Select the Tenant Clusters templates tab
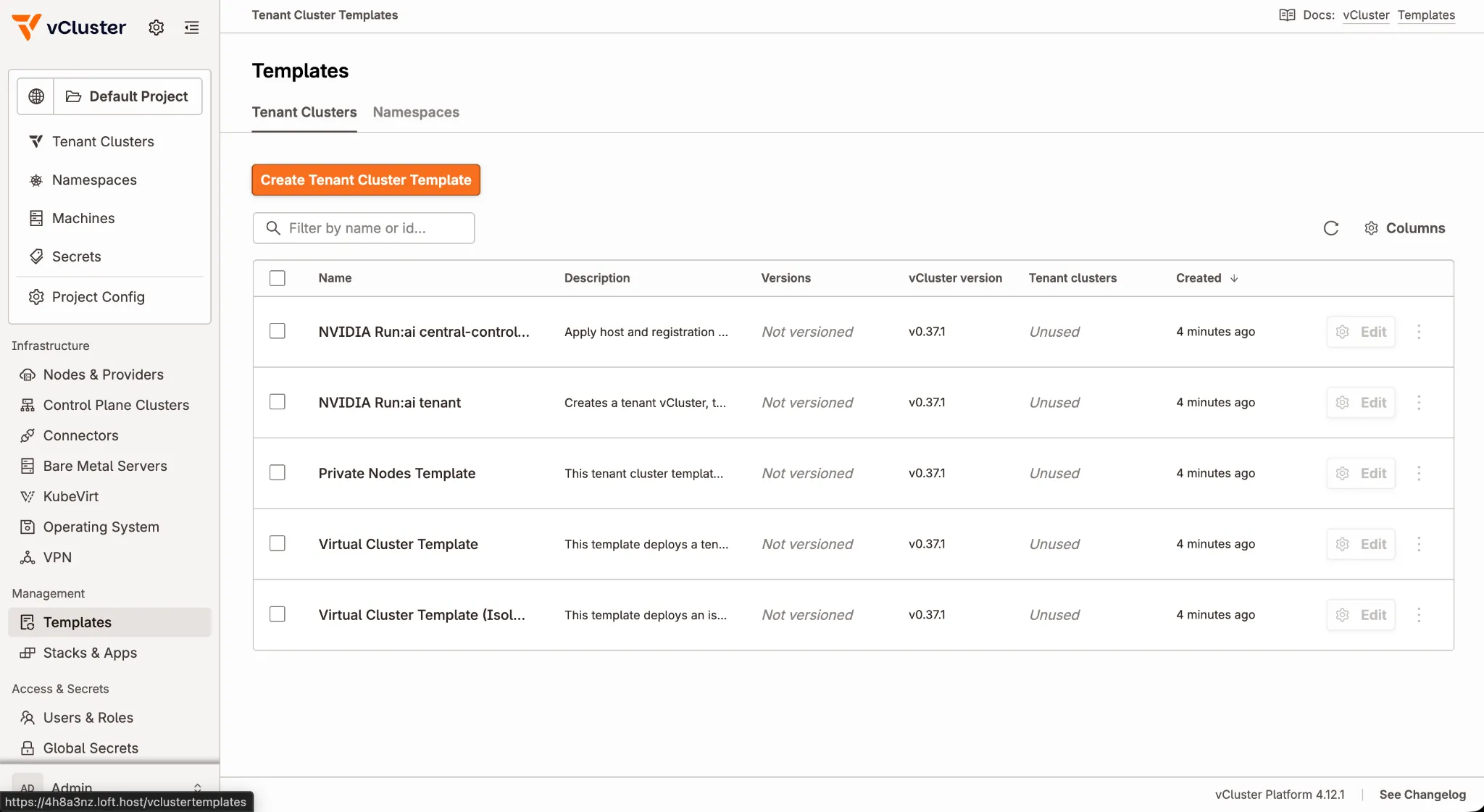This screenshot has height=812, width=1484. click(x=304, y=112)
